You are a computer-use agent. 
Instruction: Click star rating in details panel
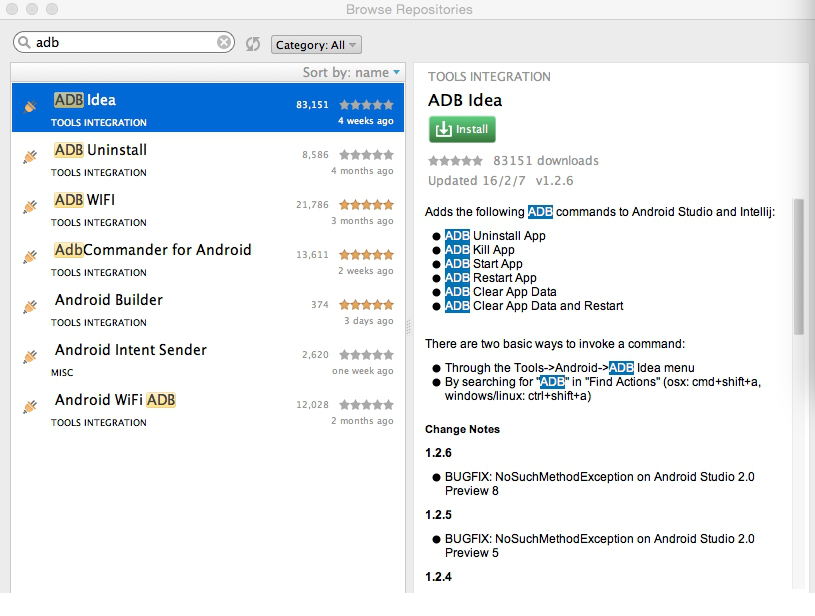click(455, 161)
